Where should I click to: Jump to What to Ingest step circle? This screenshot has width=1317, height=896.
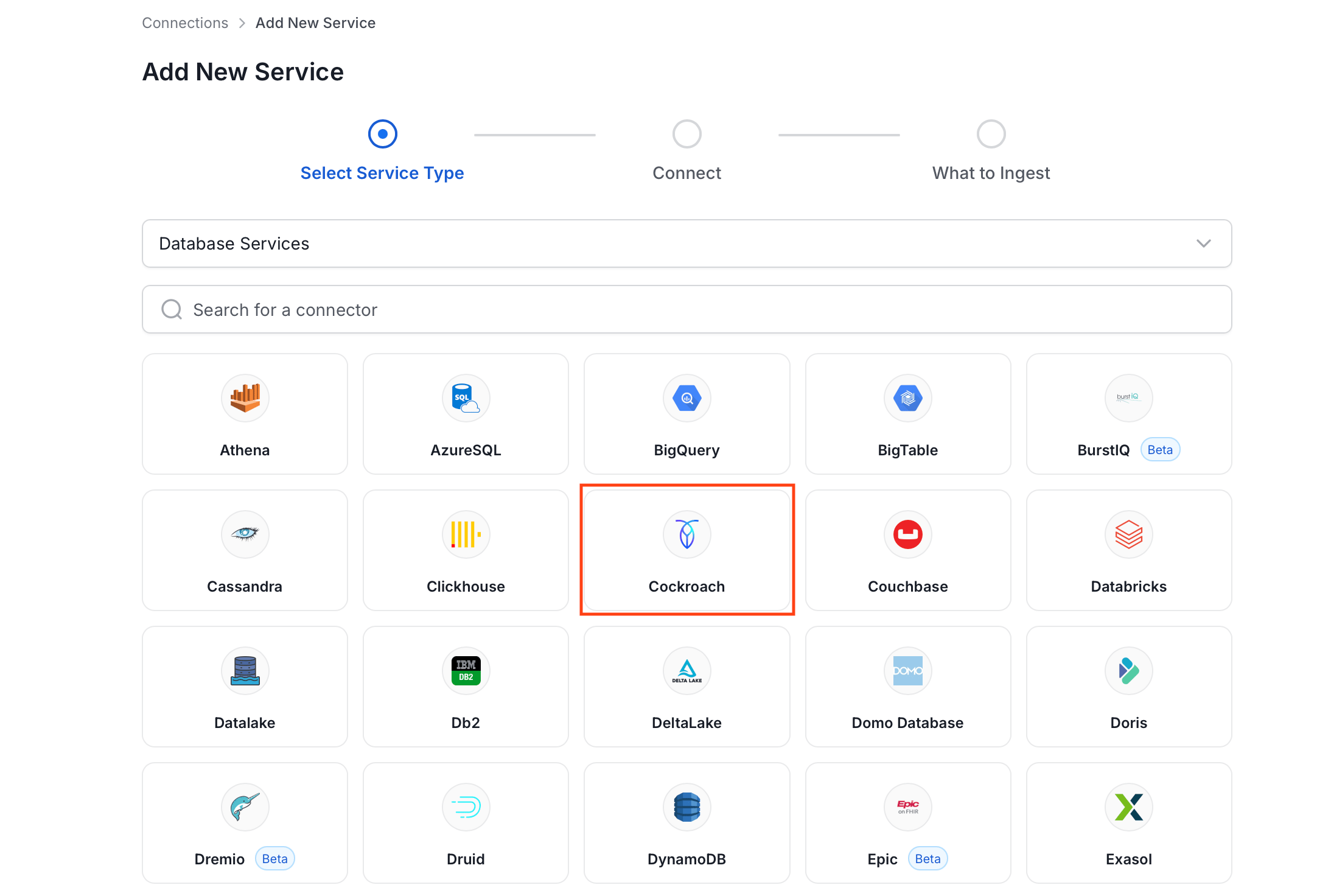[991, 134]
